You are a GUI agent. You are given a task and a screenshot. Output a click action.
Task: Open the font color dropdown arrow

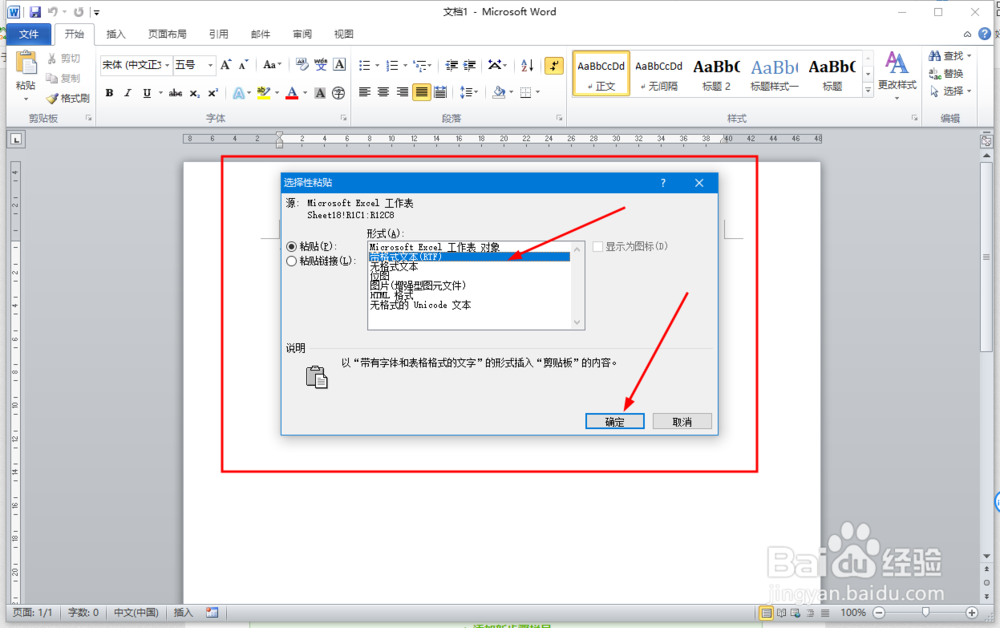tap(305, 93)
